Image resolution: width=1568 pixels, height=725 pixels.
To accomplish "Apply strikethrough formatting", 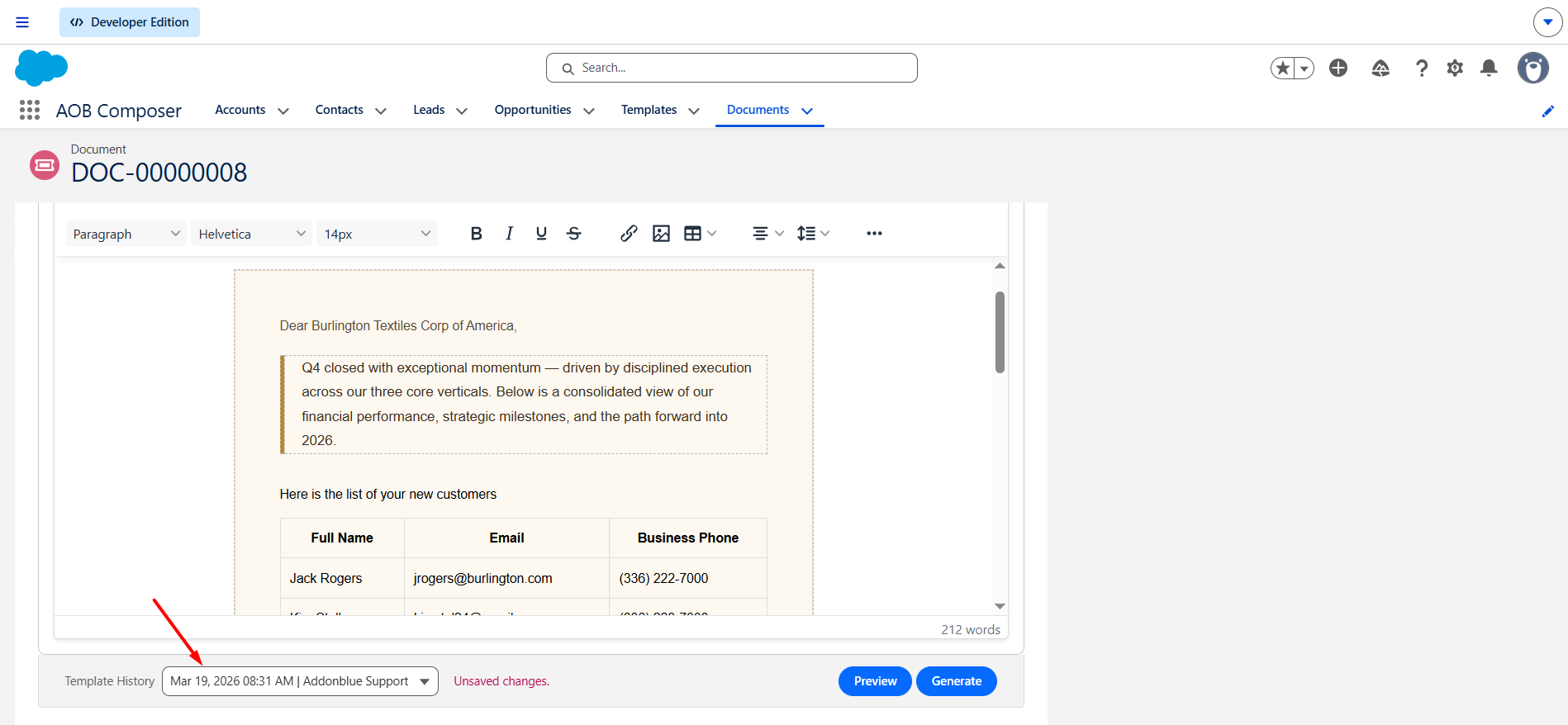I will tap(574, 234).
